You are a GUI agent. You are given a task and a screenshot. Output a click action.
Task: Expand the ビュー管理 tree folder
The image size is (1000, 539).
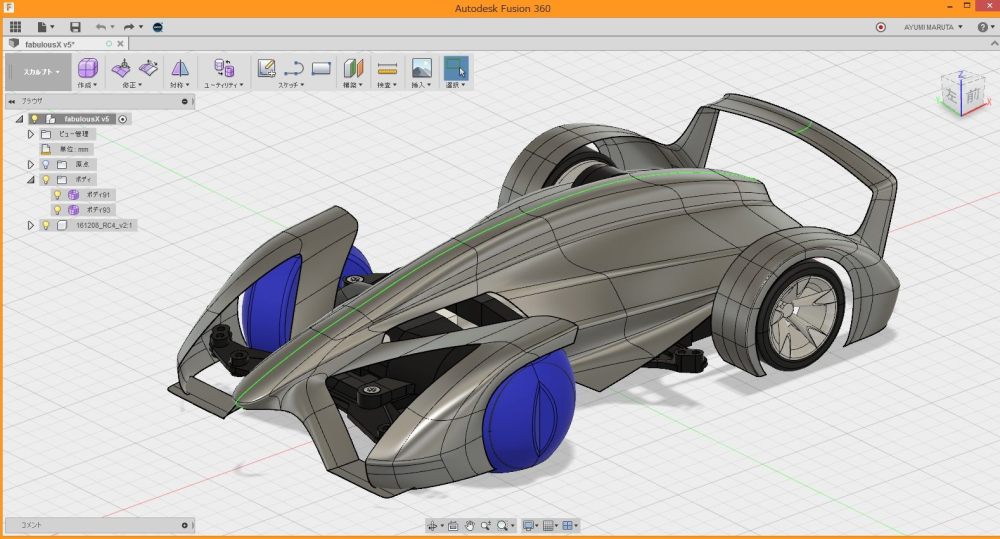[x=31, y=134]
